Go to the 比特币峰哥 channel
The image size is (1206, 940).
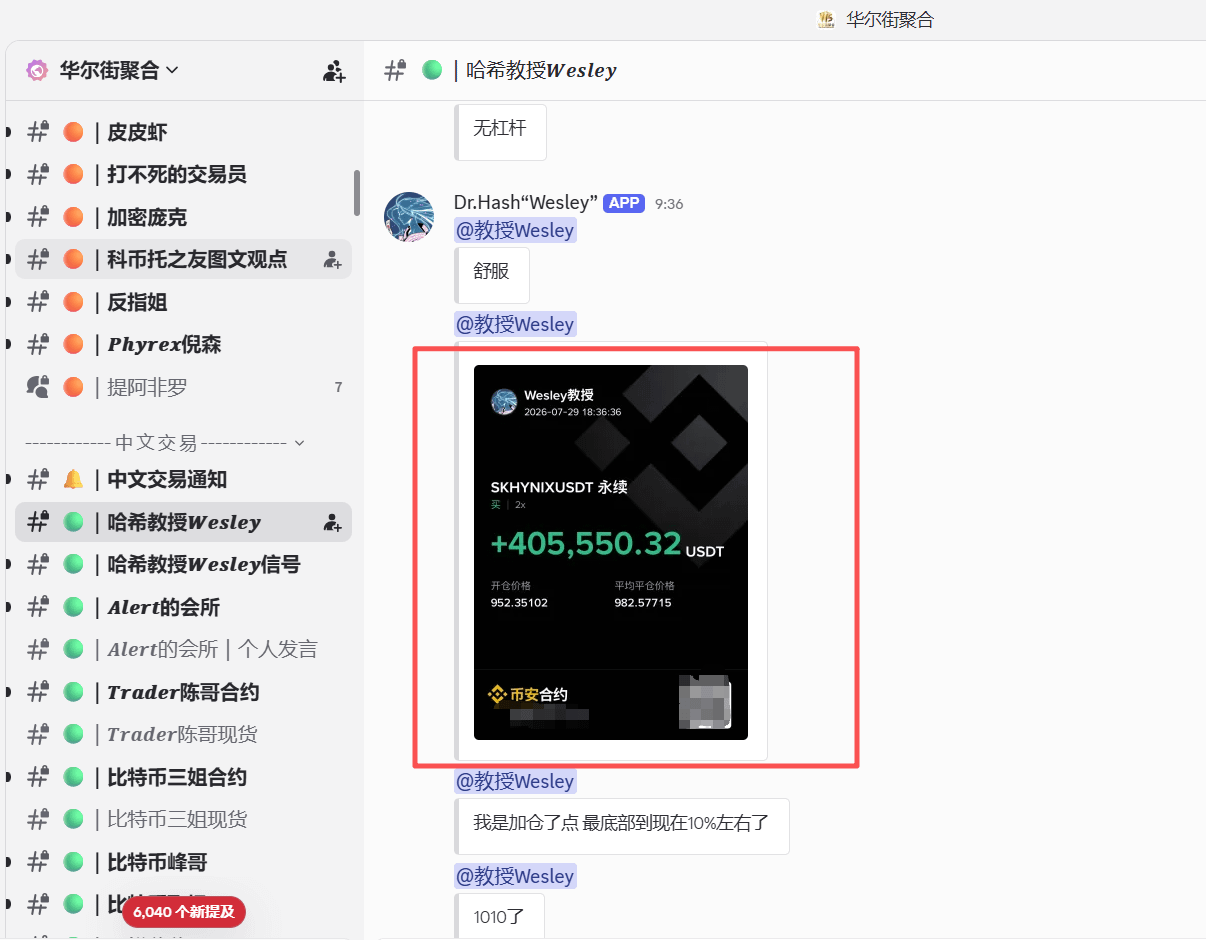[183, 862]
